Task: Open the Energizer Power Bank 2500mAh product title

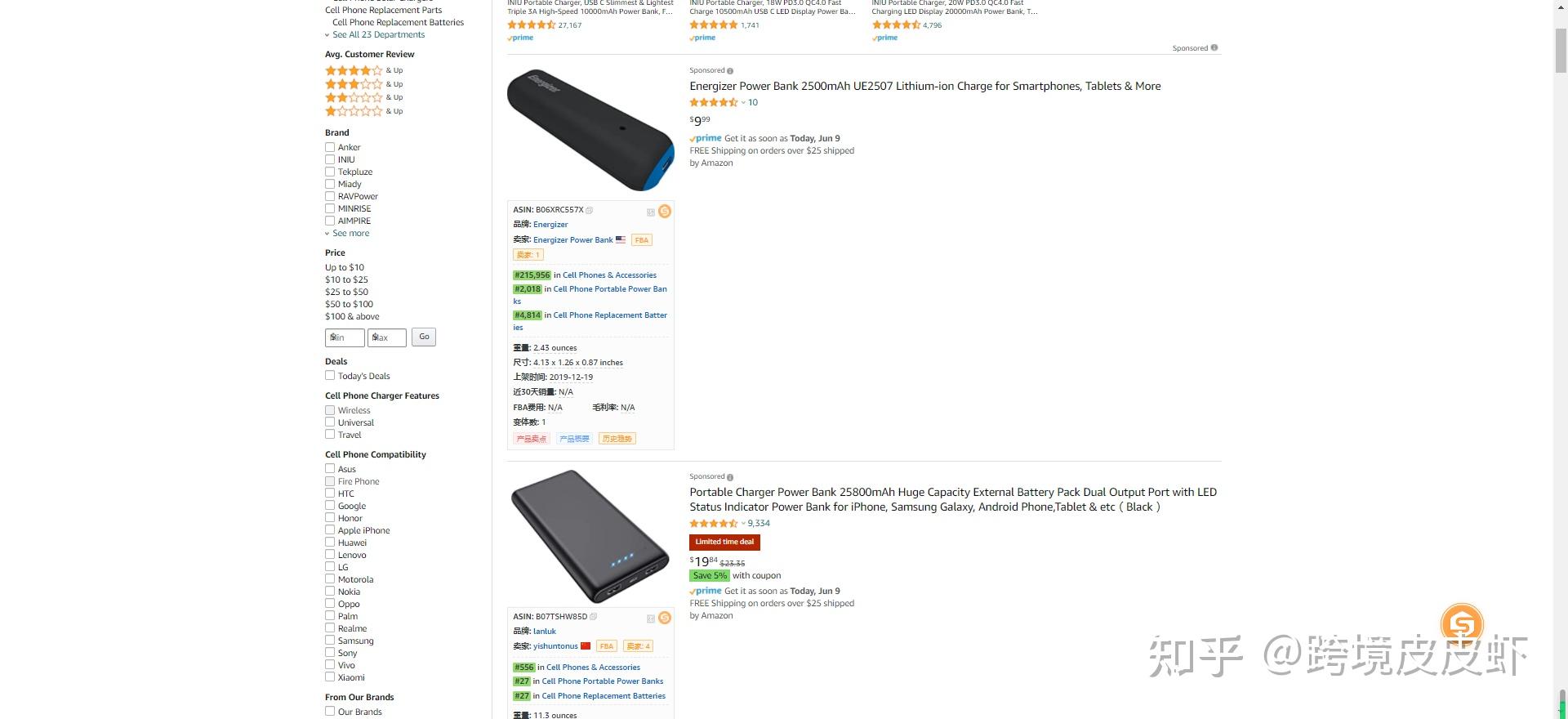Action: [x=924, y=86]
